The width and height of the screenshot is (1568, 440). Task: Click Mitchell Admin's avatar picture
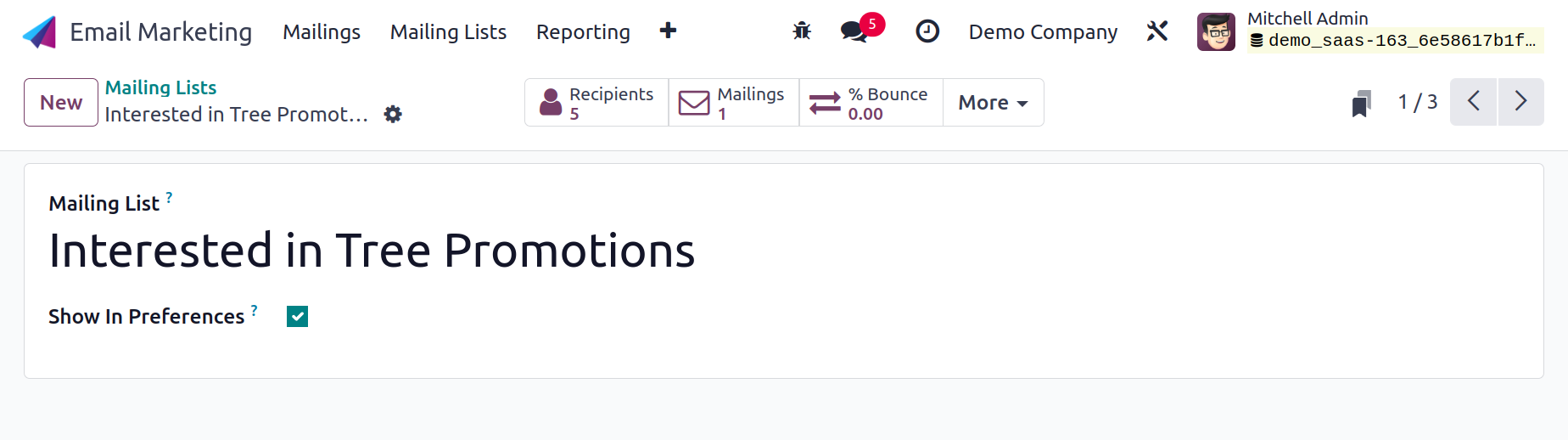pos(1216,32)
